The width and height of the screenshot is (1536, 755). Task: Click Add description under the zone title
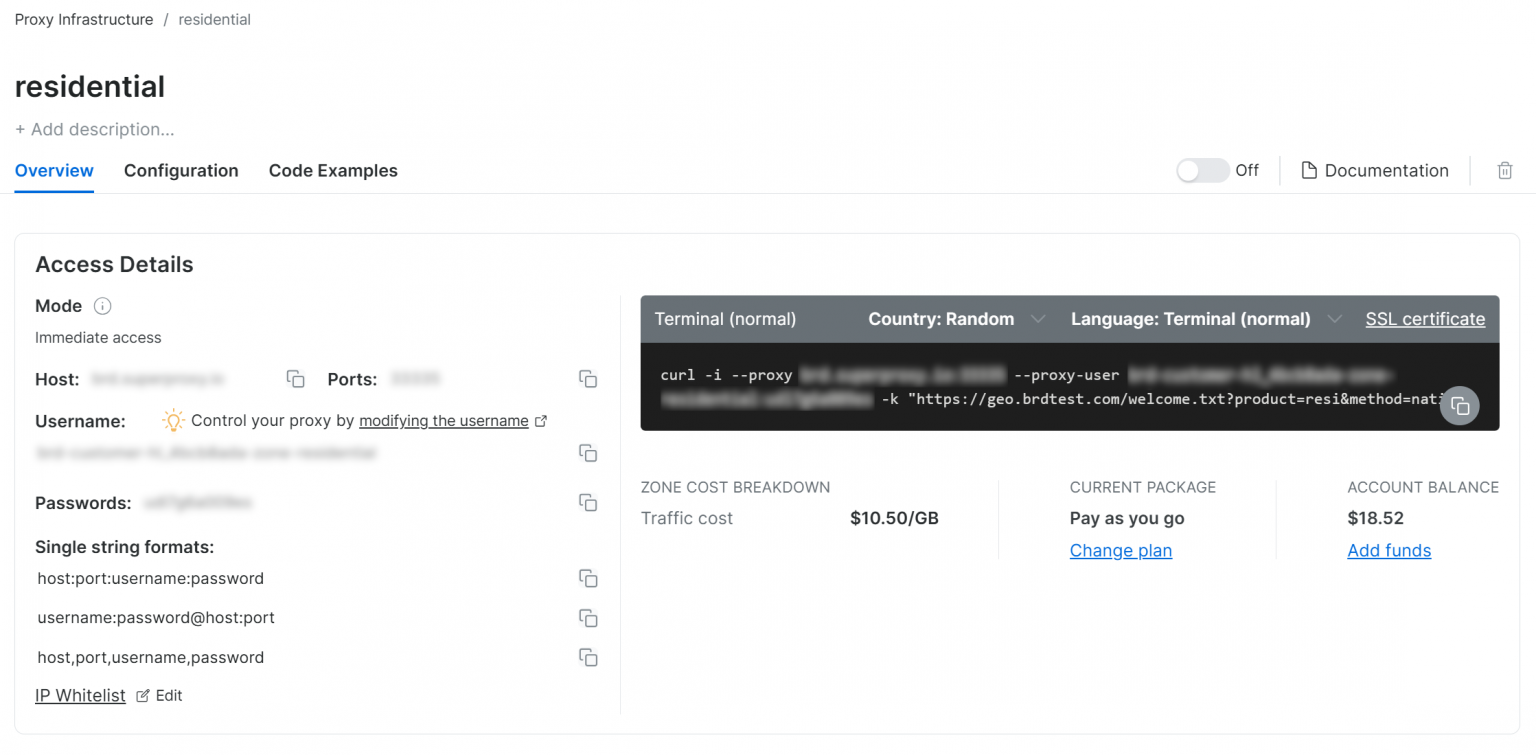click(x=93, y=129)
